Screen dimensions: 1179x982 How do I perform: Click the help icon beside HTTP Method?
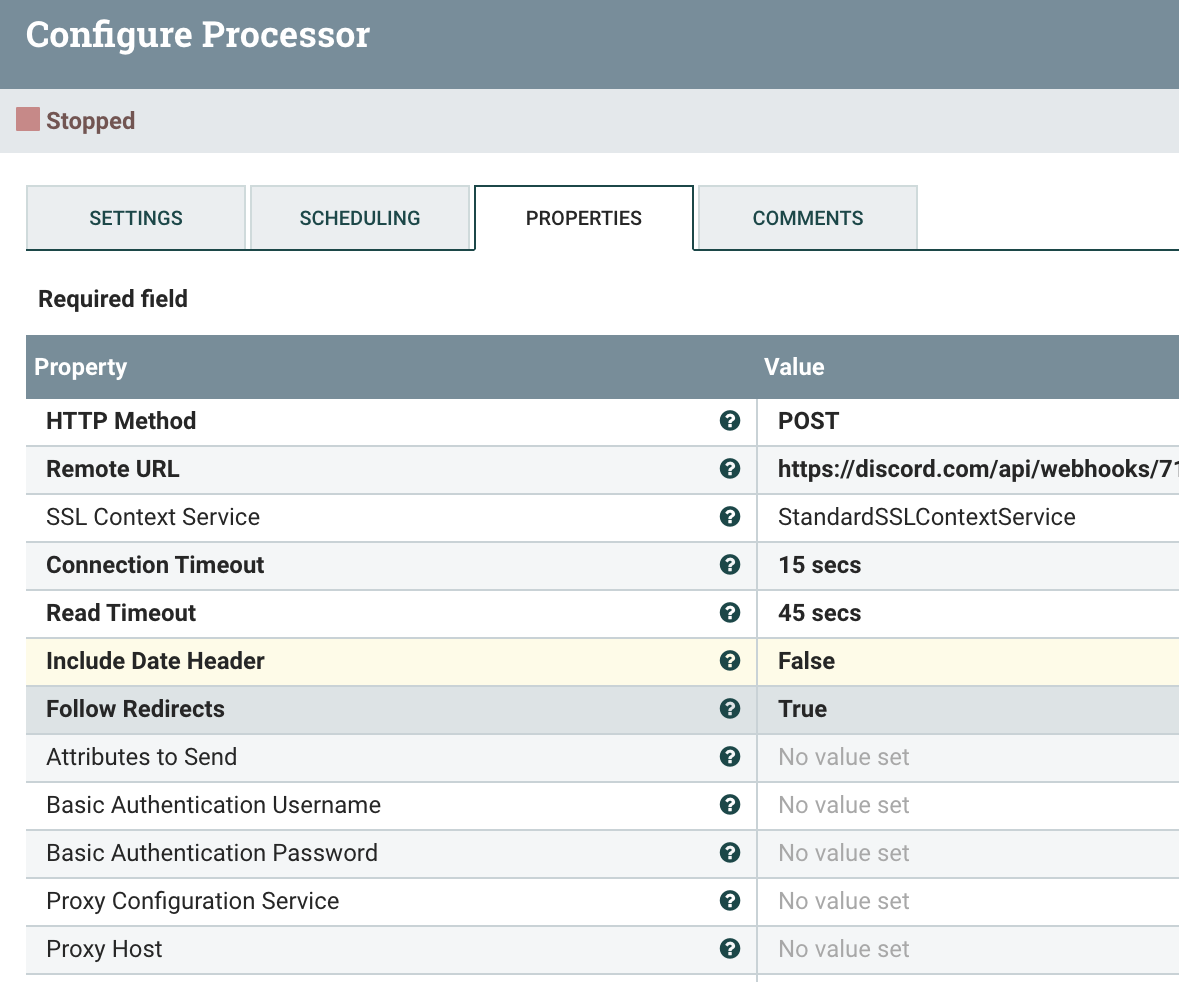click(x=730, y=421)
